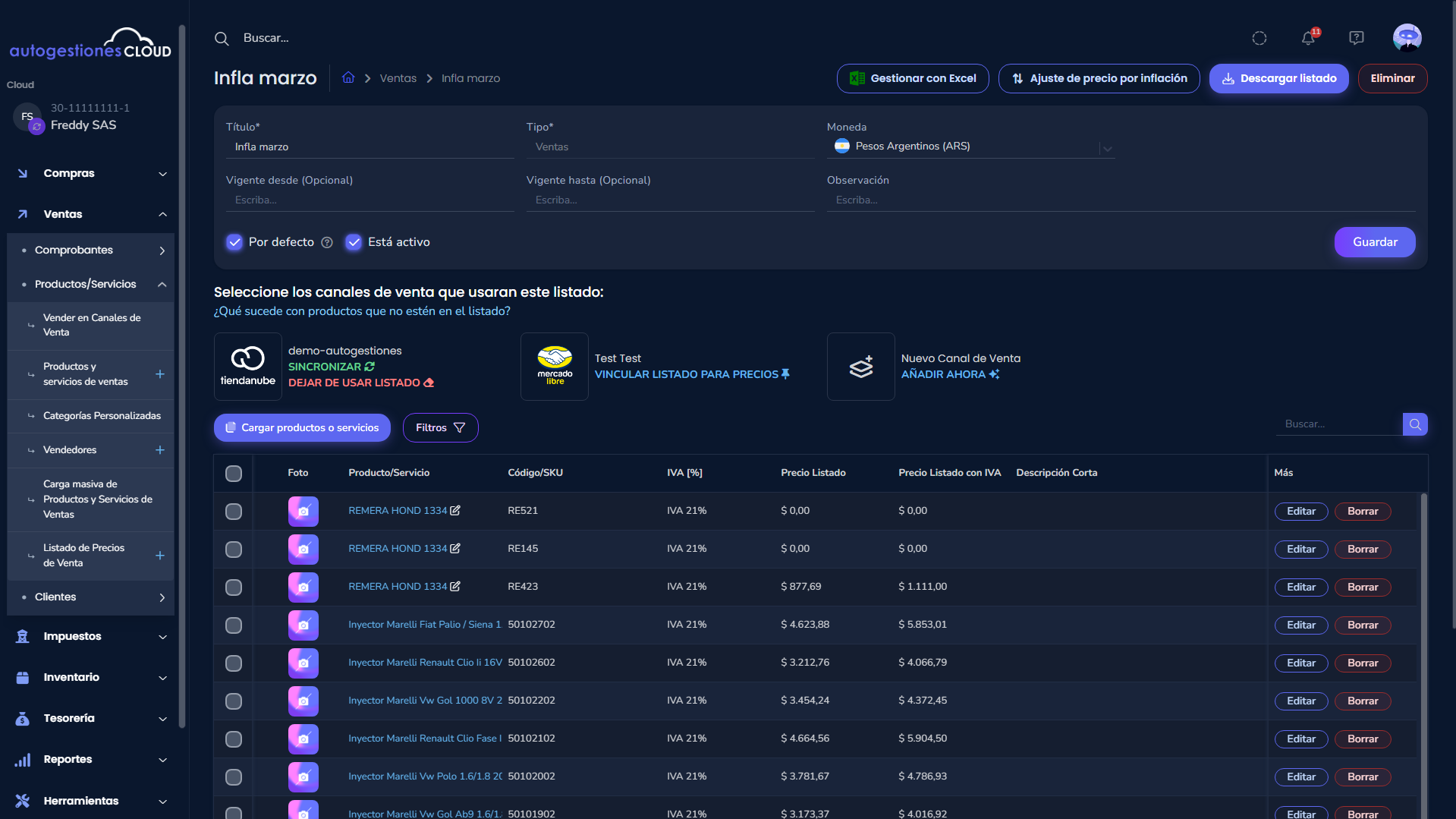Viewport: 1456px width, 819px height.
Task: Click the autogestiones CLOUD logo
Action: [x=90, y=44]
